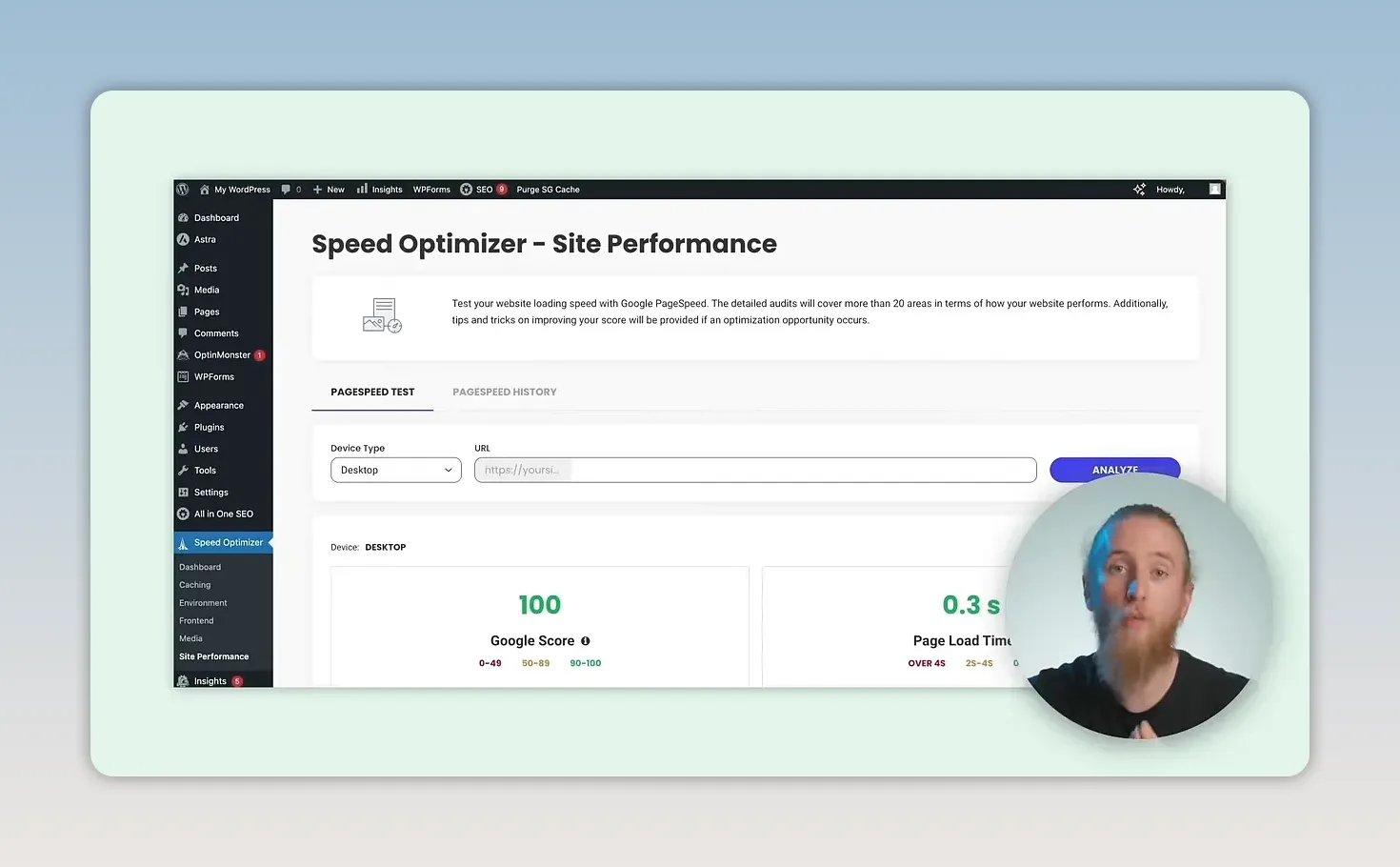Click the Speed Optimizer label in sidebar
The height and width of the screenshot is (867, 1400).
229,543
